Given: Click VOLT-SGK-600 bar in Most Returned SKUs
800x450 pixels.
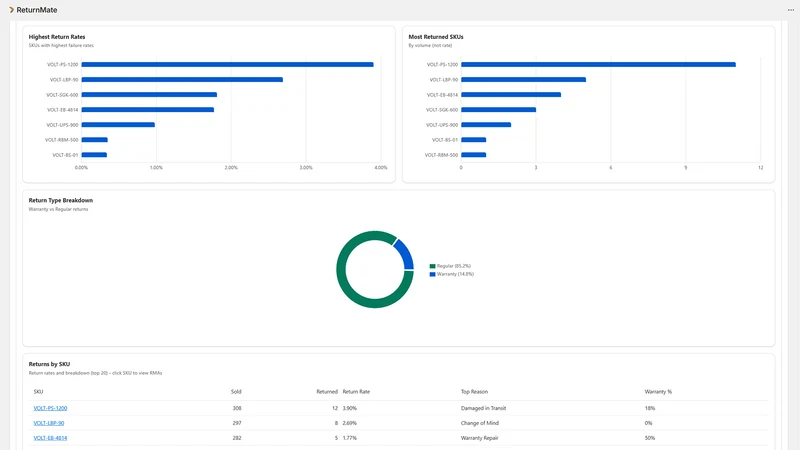Looking at the screenshot, I should pyautogui.click(x=498, y=110).
